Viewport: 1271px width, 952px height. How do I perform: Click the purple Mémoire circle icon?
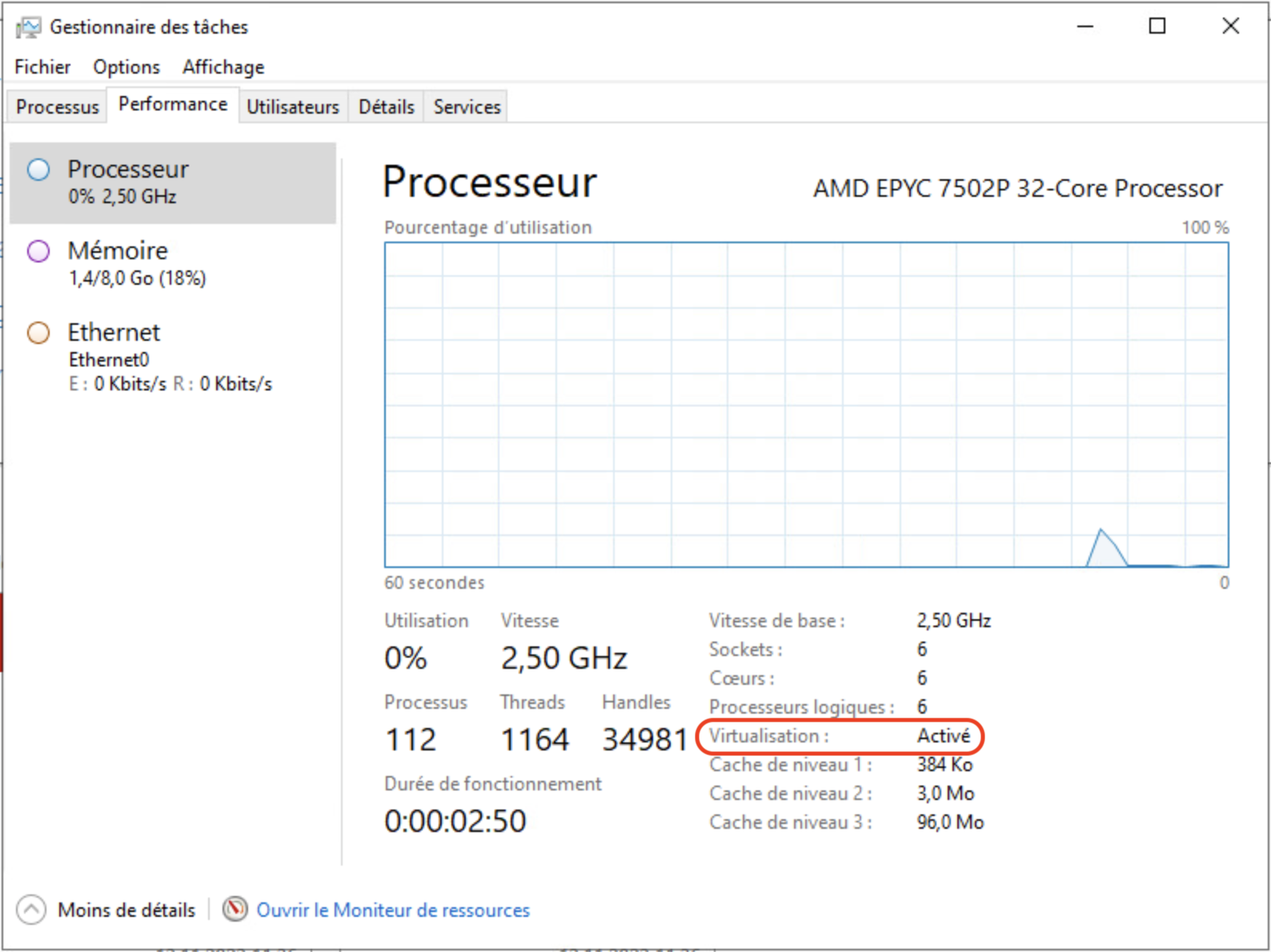[38, 251]
